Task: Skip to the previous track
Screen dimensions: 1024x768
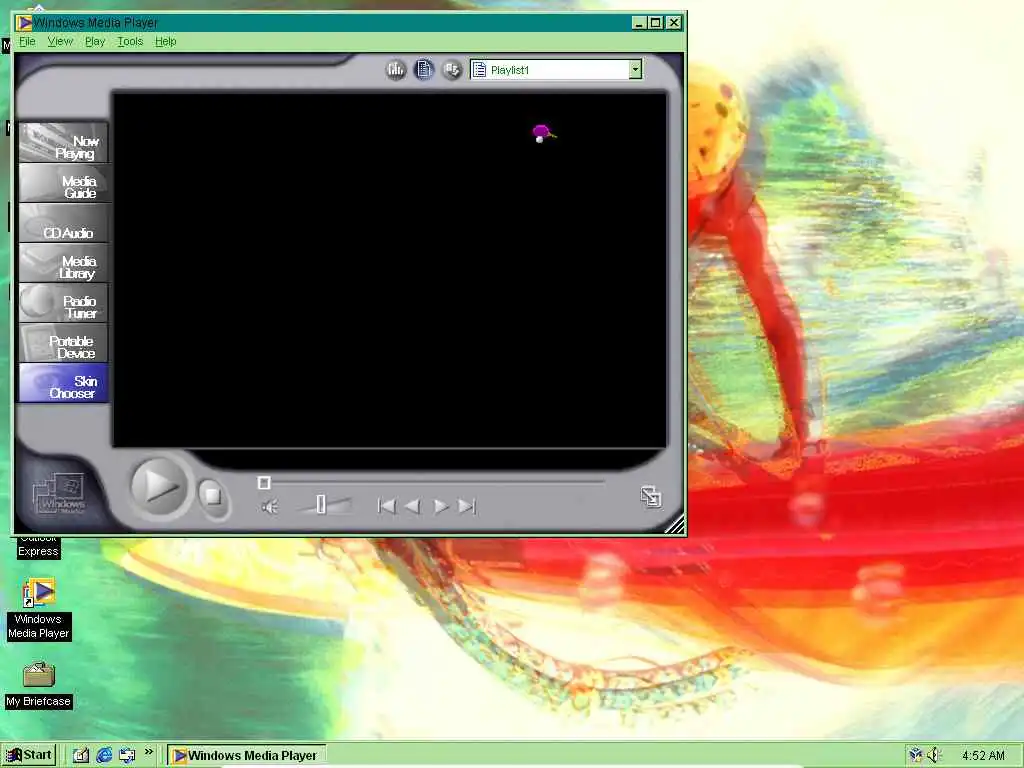Action: click(387, 506)
